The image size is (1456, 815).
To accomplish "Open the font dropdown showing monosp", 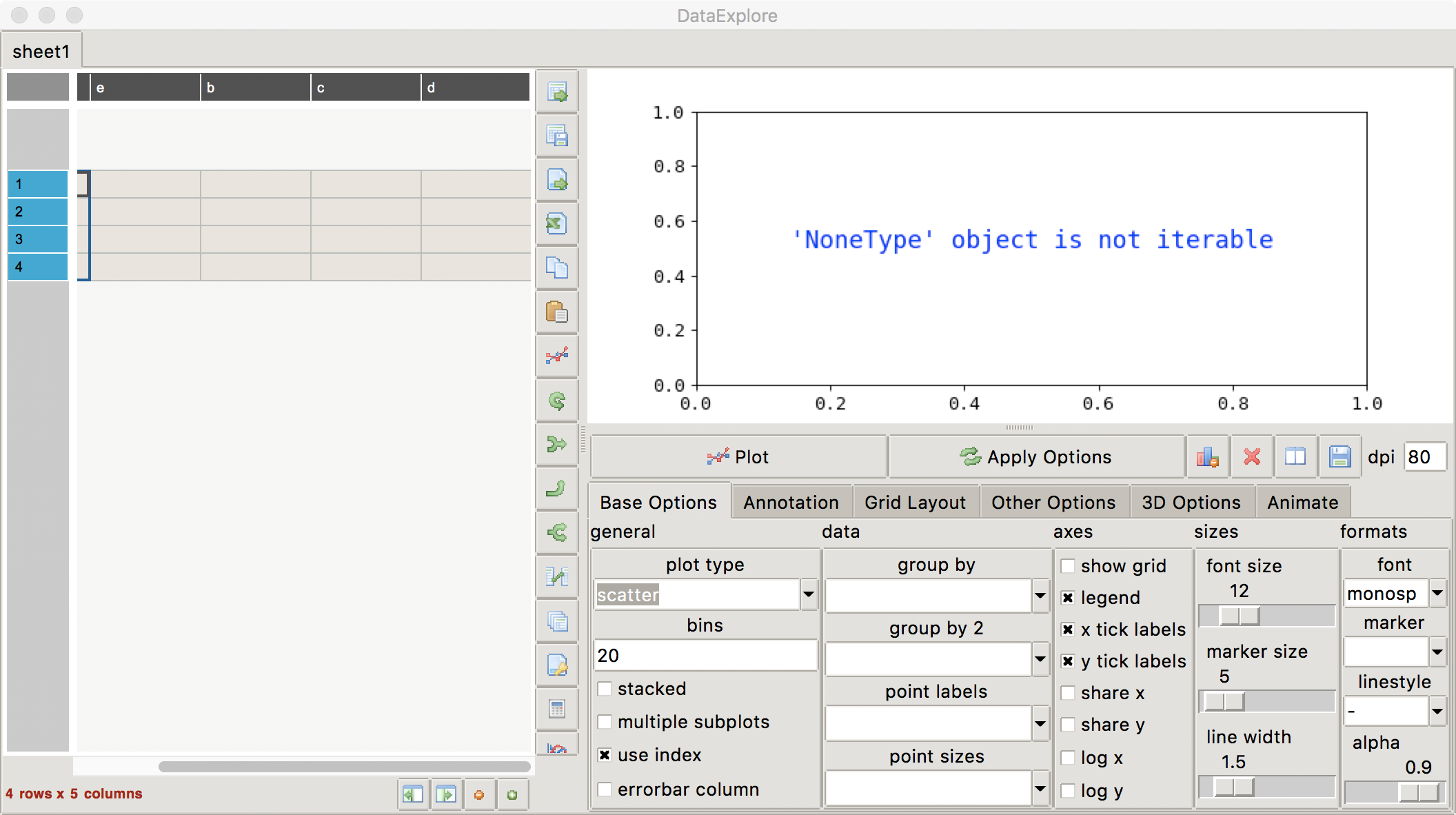I will [x=1437, y=593].
